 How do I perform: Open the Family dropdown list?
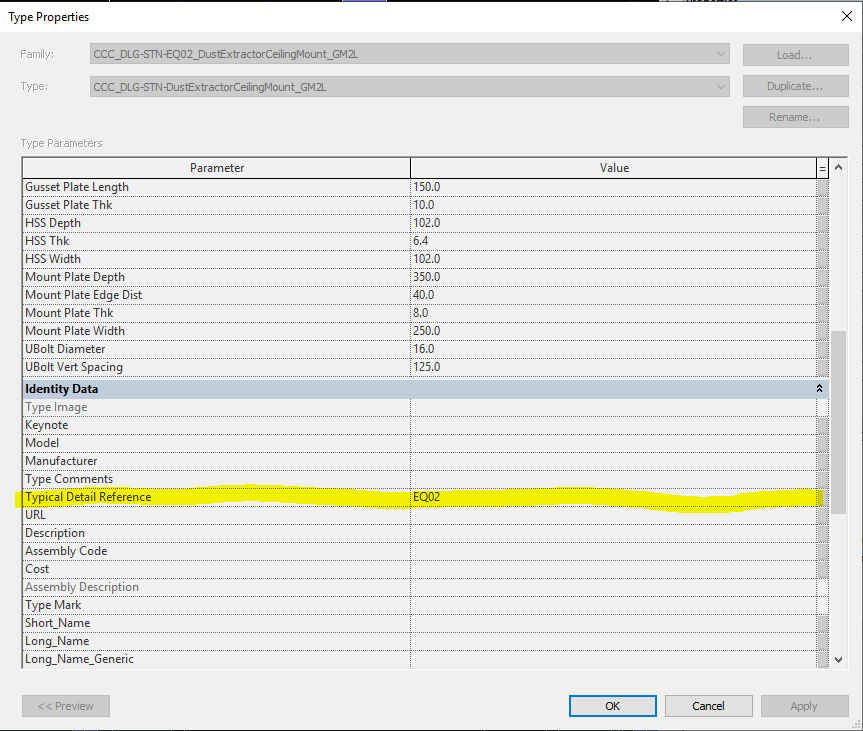pos(722,54)
